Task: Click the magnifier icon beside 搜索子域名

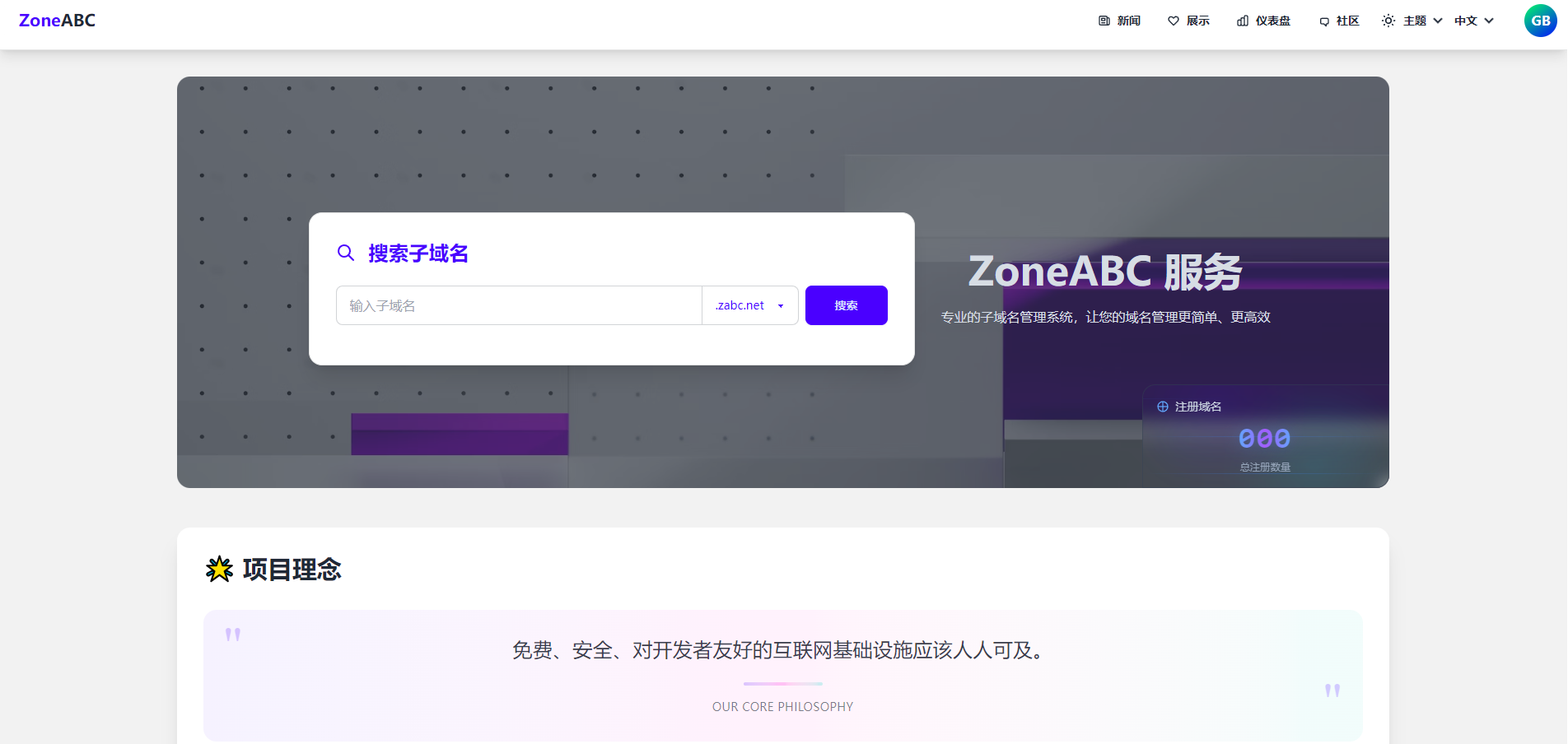Action: click(346, 253)
